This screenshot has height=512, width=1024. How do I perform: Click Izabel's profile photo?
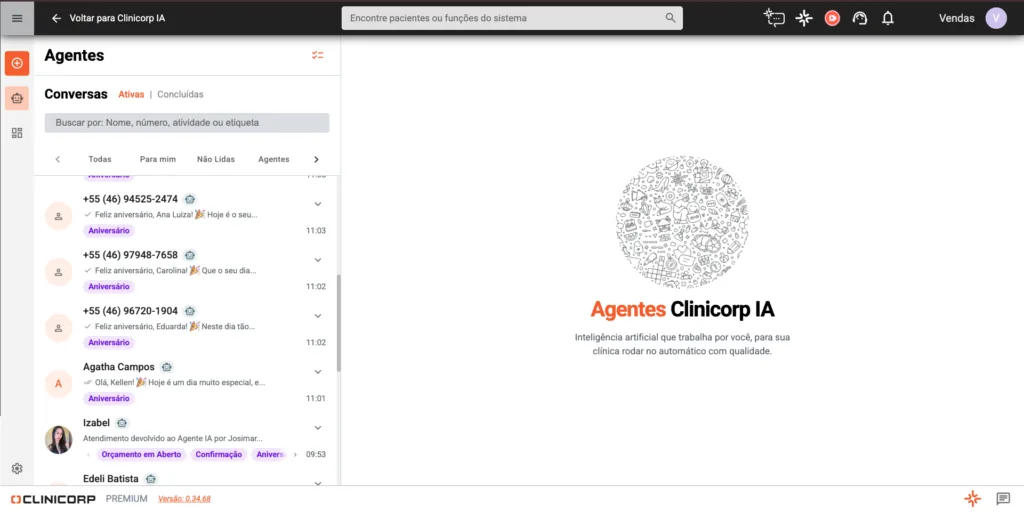tap(58, 440)
